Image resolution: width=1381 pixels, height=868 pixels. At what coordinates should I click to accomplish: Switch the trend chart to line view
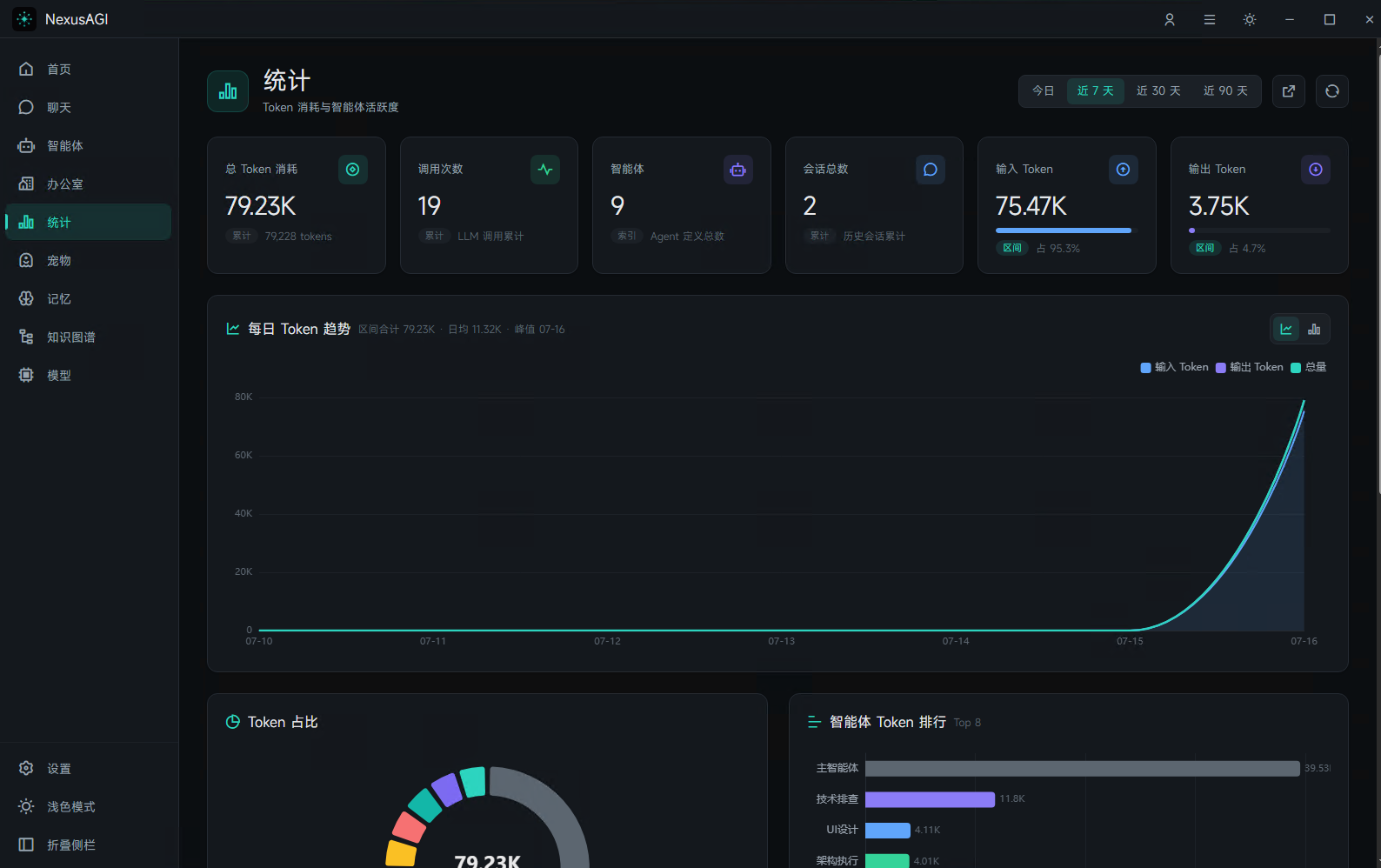point(1286,329)
